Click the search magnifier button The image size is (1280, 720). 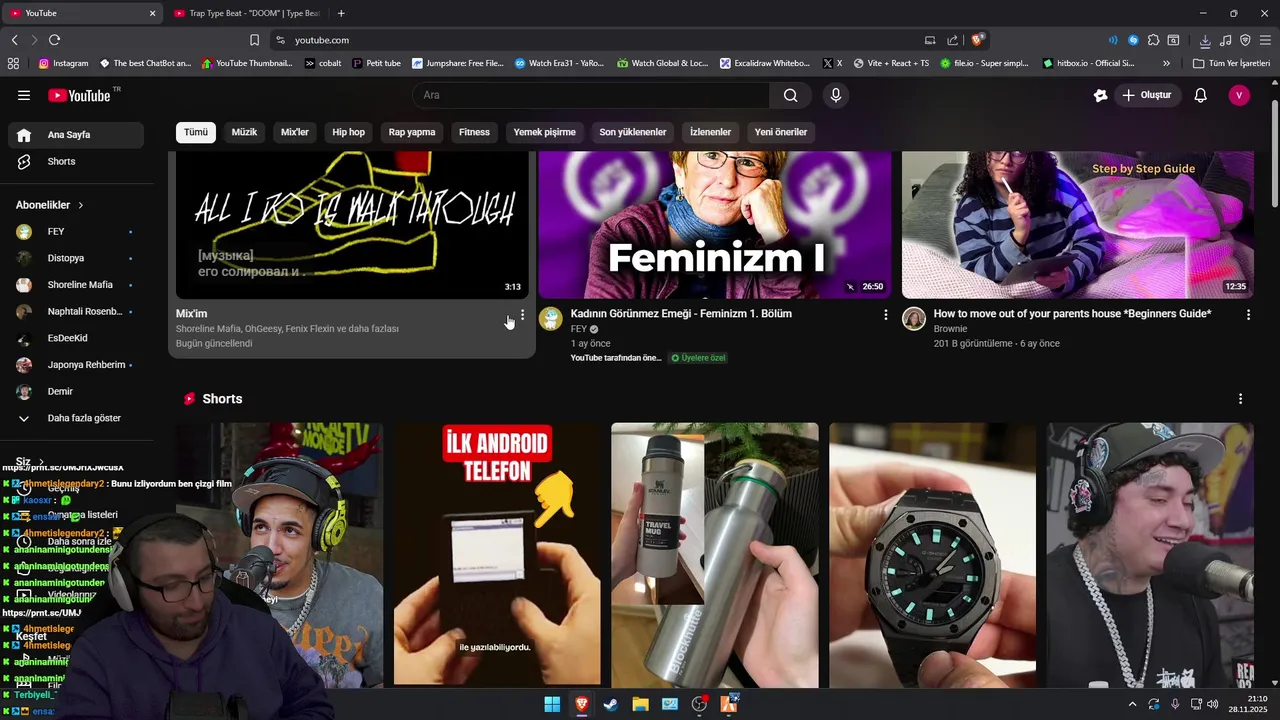pos(790,95)
